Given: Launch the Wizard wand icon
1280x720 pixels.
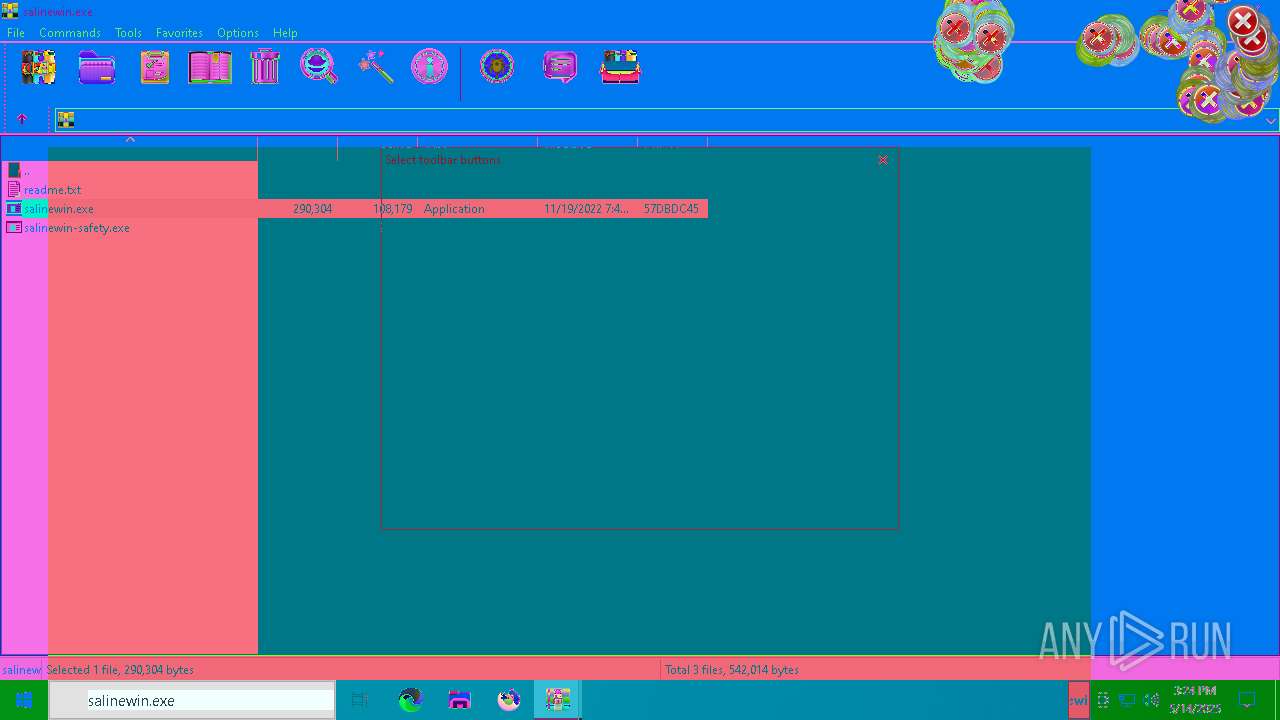Looking at the screenshot, I should (x=376, y=67).
